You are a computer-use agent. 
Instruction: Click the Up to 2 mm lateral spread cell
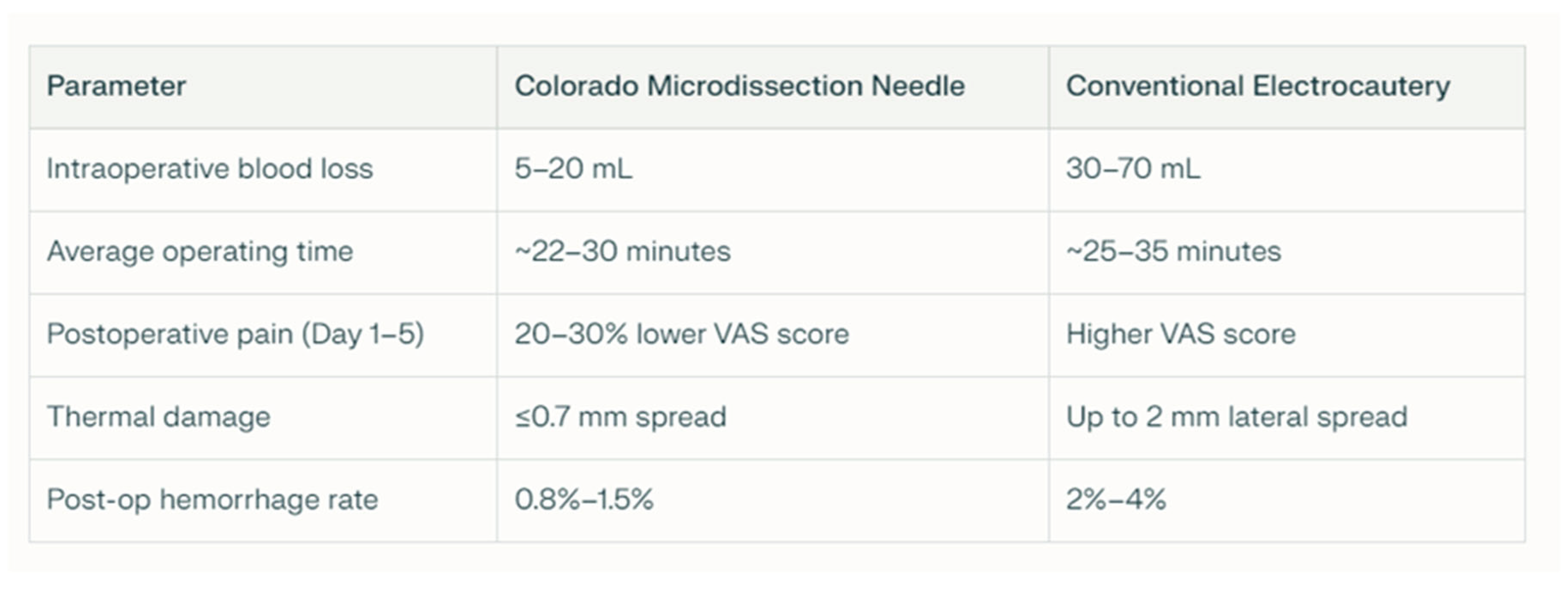click(x=1236, y=418)
